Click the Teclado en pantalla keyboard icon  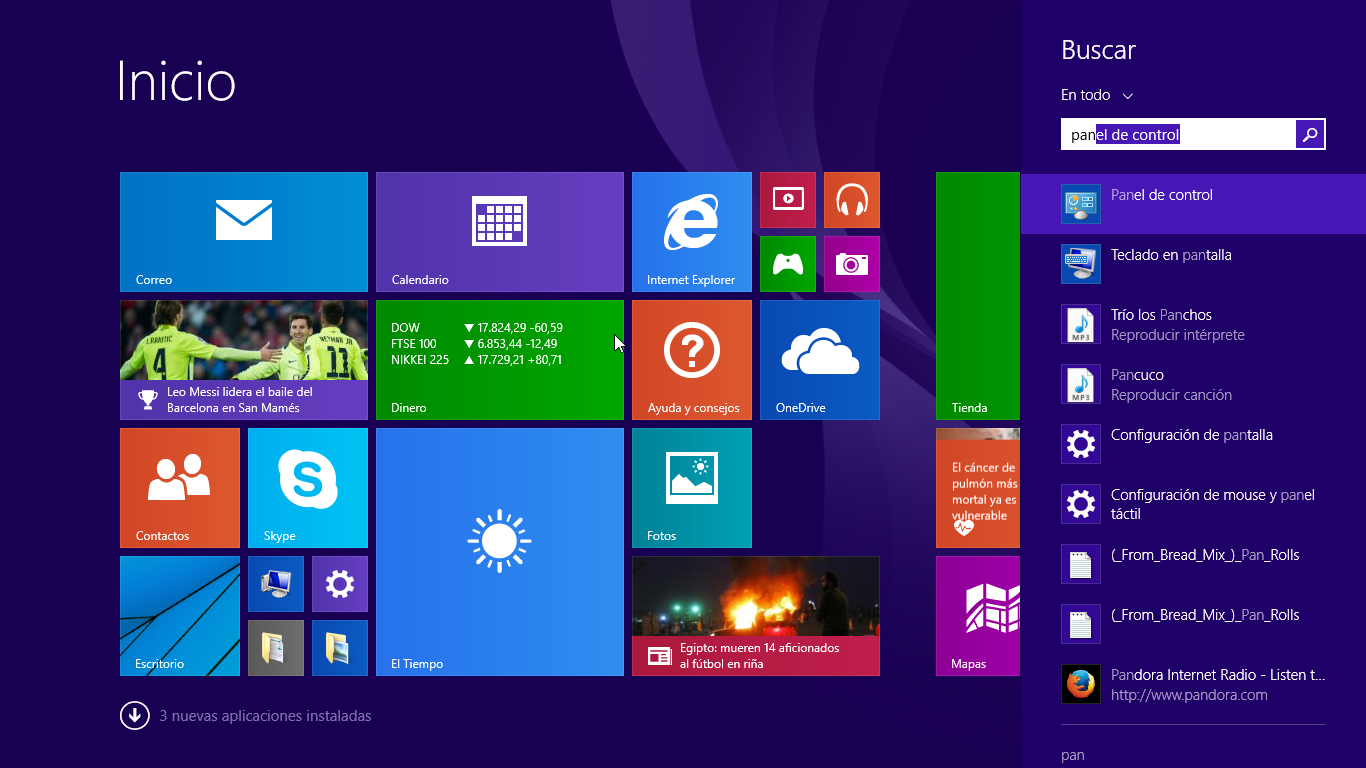(1081, 264)
